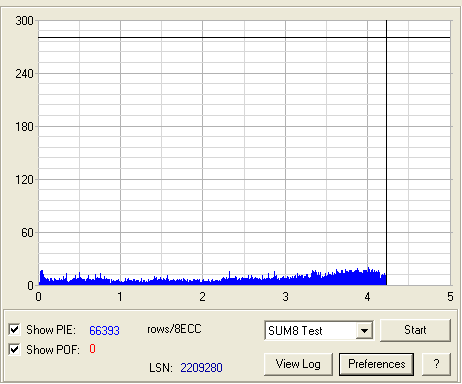Toggle the Show PIE checkbox
The height and width of the screenshot is (384, 462).
pyautogui.click(x=15, y=330)
